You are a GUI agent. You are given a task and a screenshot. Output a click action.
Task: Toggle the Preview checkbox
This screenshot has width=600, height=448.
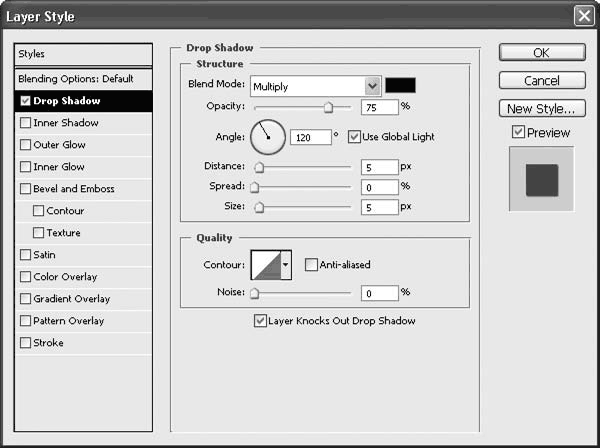click(x=517, y=132)
